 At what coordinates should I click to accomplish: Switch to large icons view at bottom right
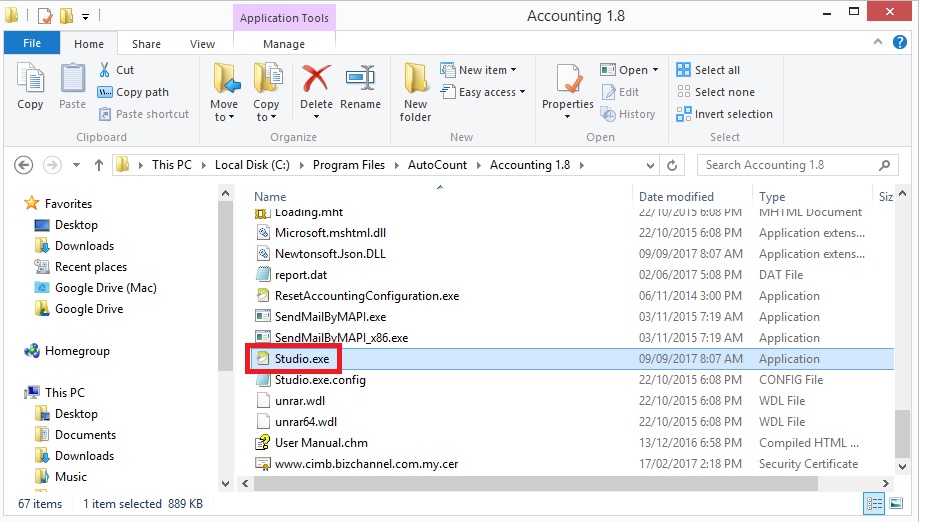(896, 503)
